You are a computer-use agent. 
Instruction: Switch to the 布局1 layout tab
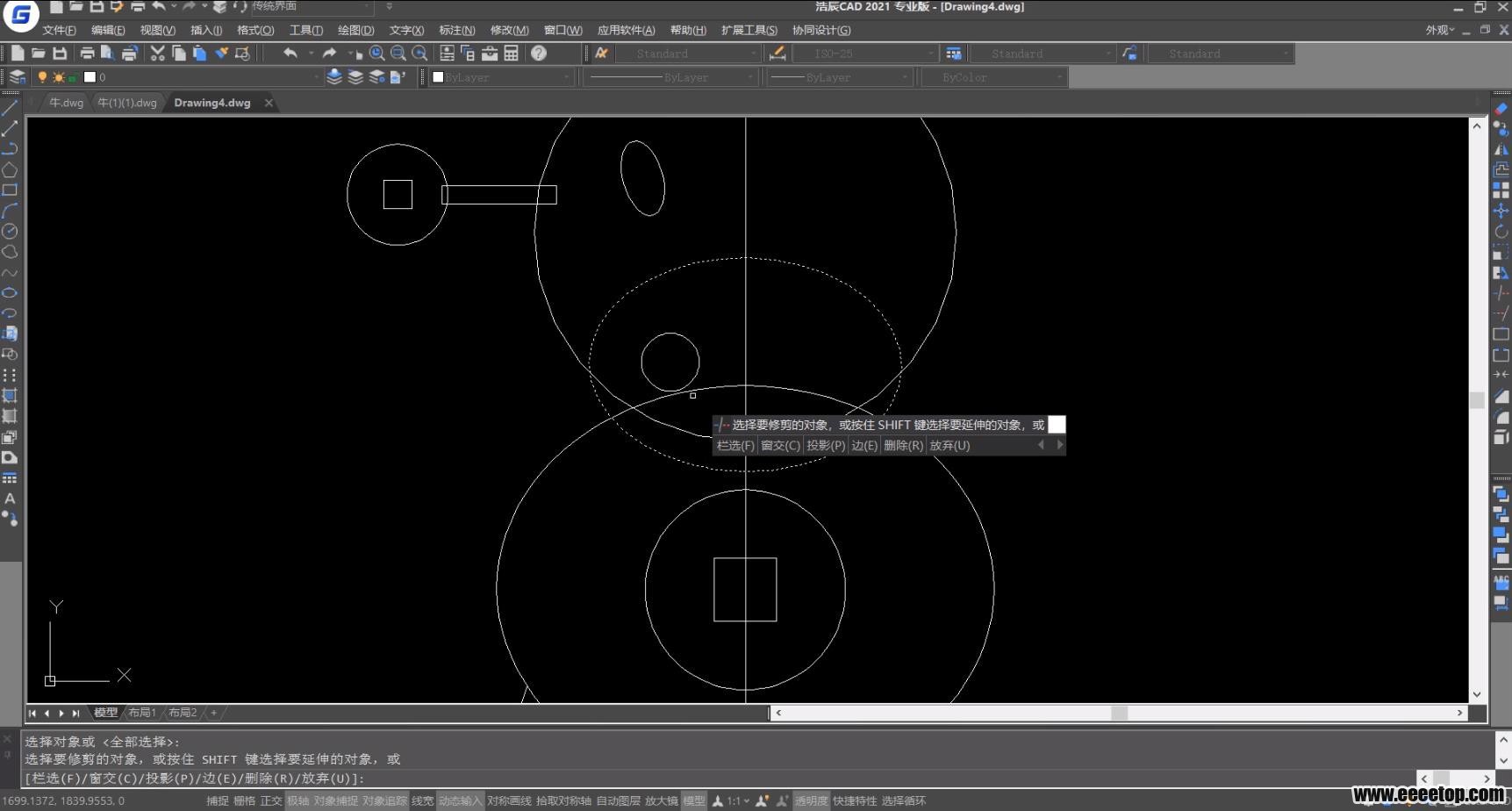click(x=142, y=713)
